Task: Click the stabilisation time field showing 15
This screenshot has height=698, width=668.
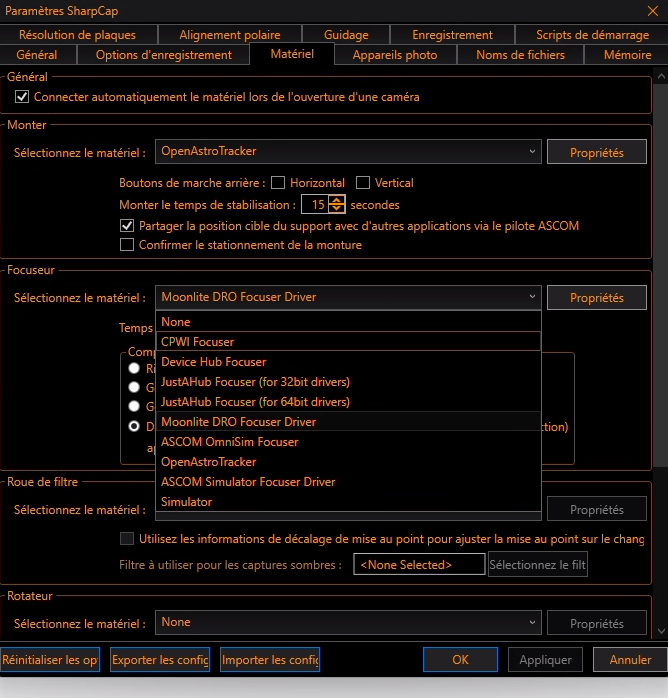Action: point(316,205)
